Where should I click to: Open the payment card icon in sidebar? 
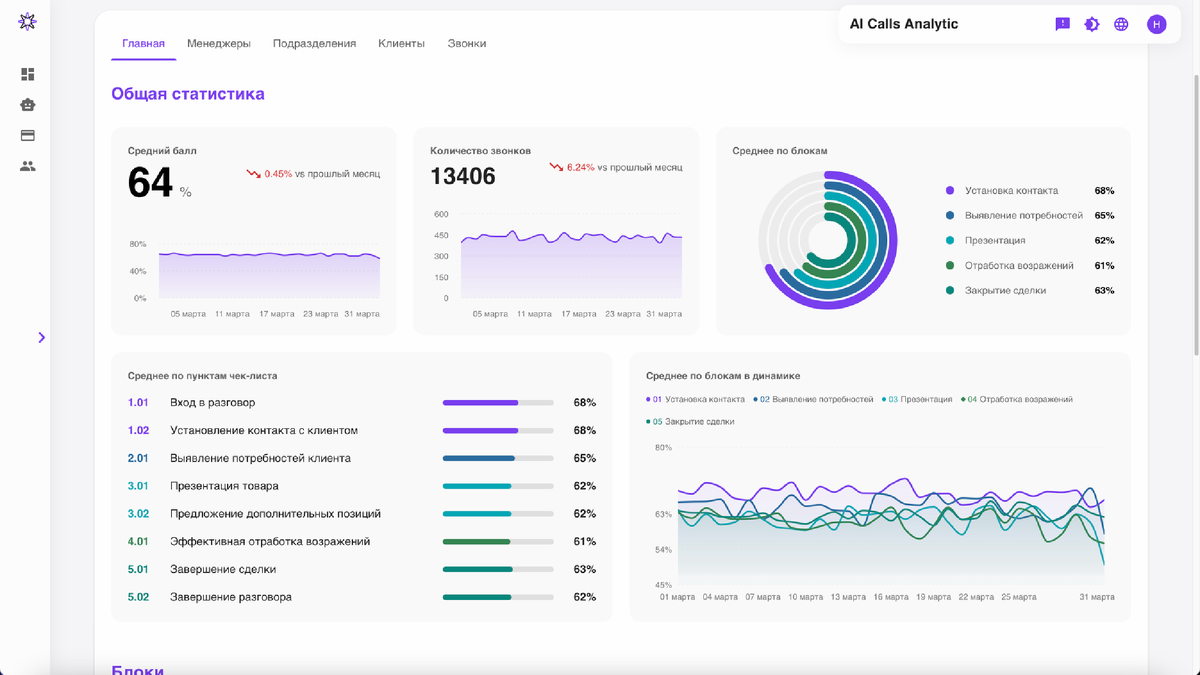28,135
